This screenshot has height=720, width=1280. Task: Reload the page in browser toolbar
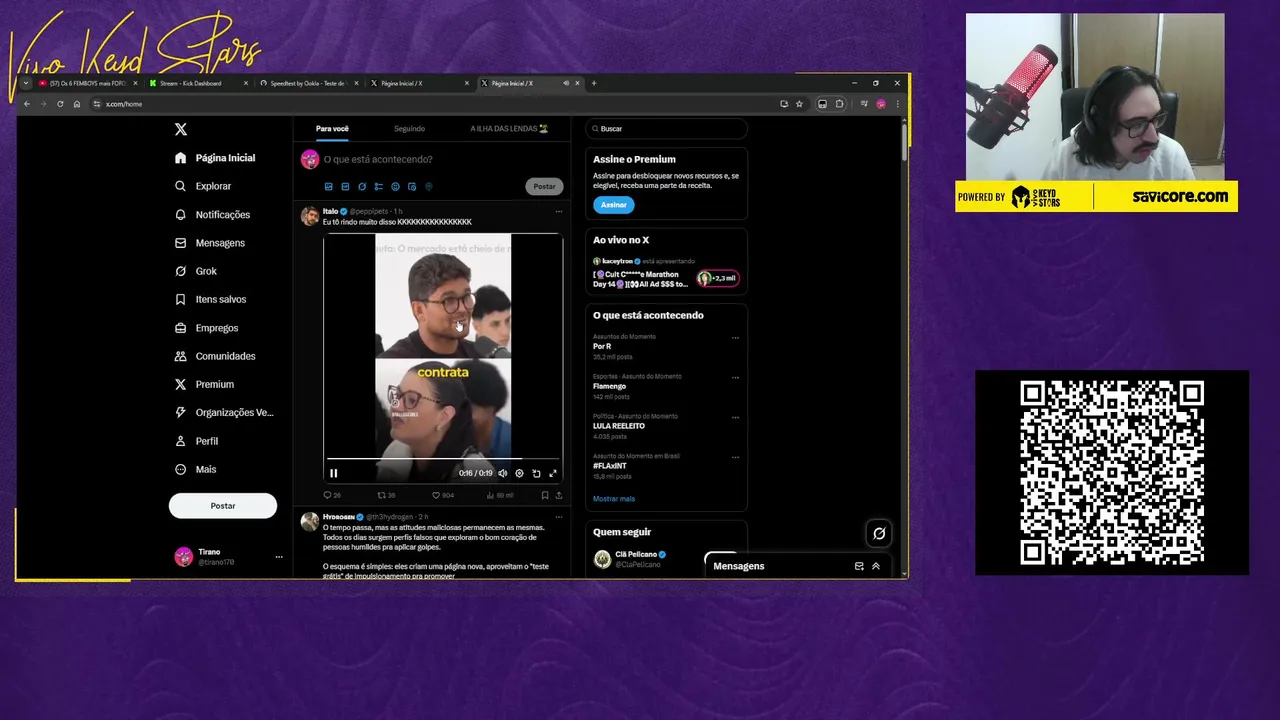click(x=60, y=104)
